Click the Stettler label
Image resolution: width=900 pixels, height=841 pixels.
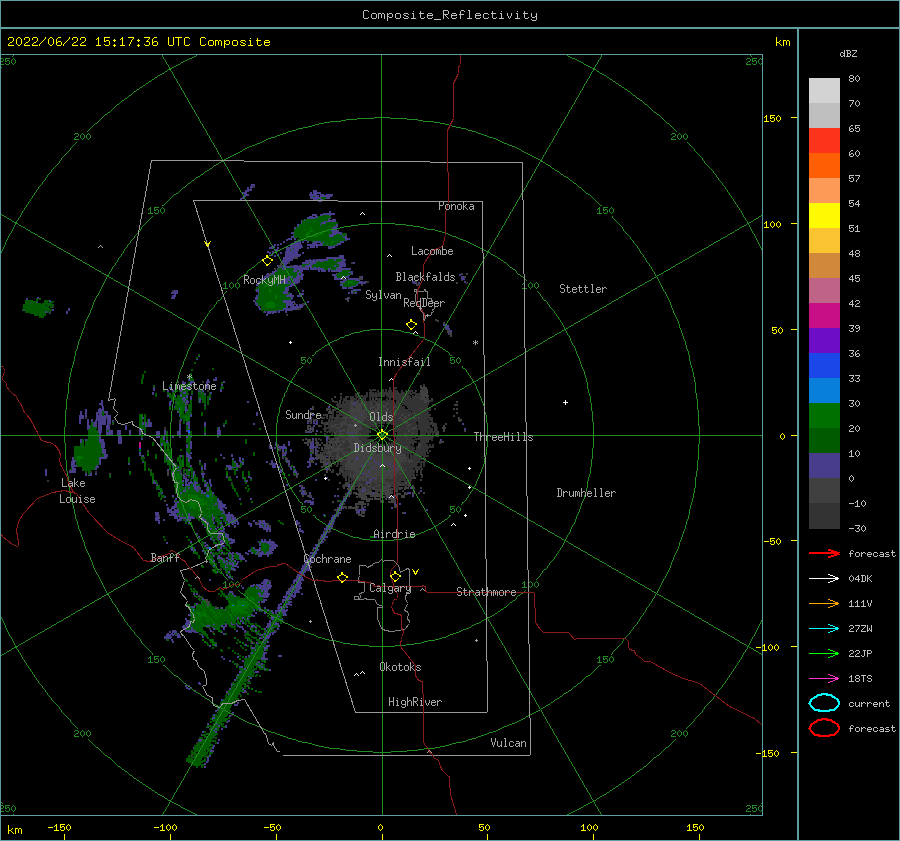pyautogui.click(x=583, y=289)
